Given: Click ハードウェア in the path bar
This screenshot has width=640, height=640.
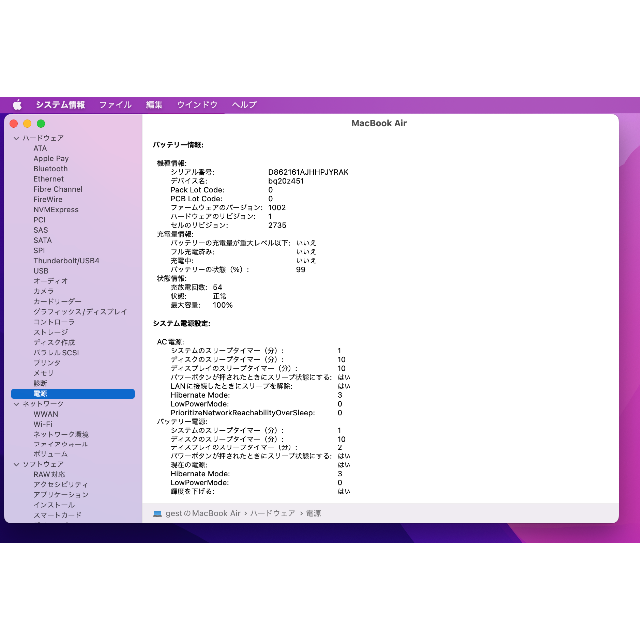Looking at the screenshot, I should (273, 513).
